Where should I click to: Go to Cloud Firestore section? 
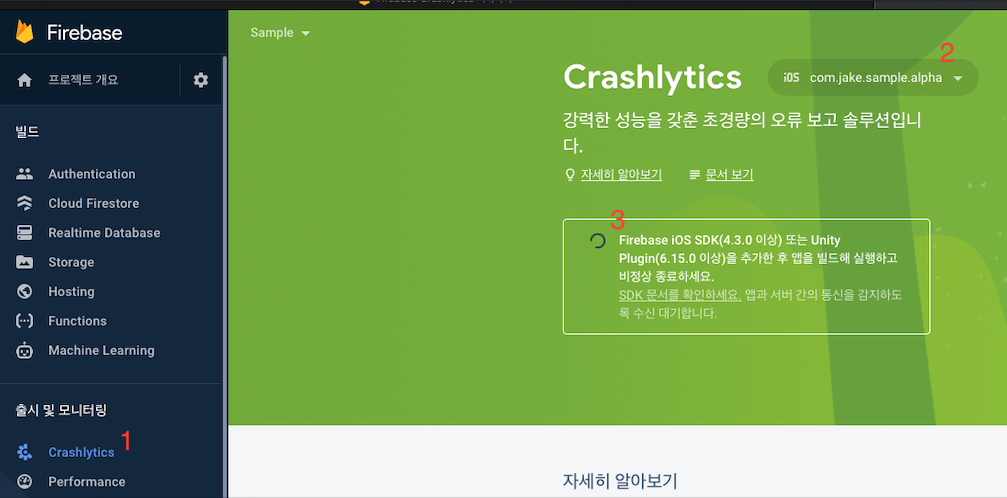tap(94, 203)
